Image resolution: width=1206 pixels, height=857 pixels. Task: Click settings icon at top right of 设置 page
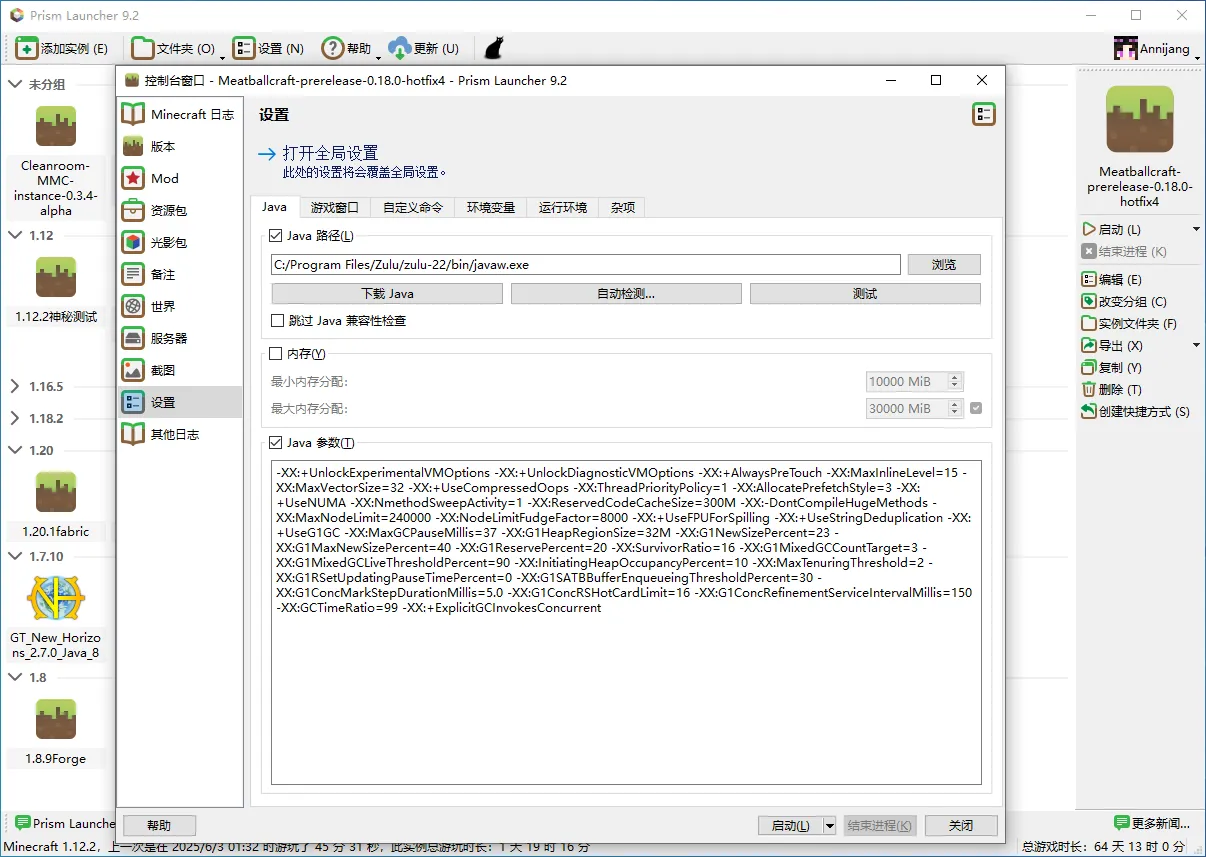click(x=983, y=114)
